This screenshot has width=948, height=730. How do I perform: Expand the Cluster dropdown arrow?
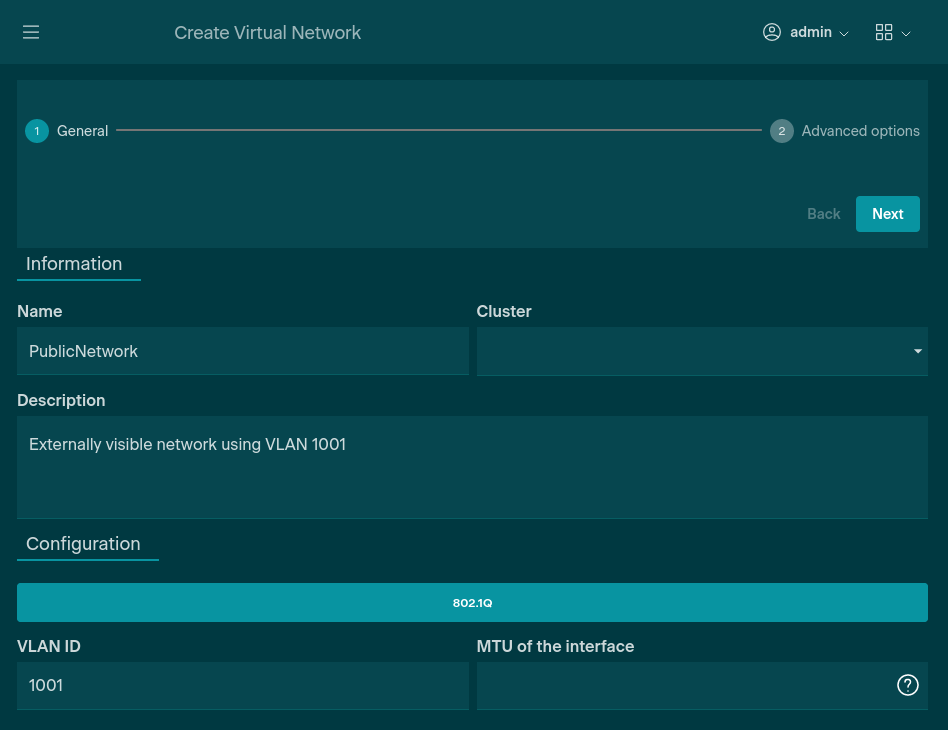point(917,351)
